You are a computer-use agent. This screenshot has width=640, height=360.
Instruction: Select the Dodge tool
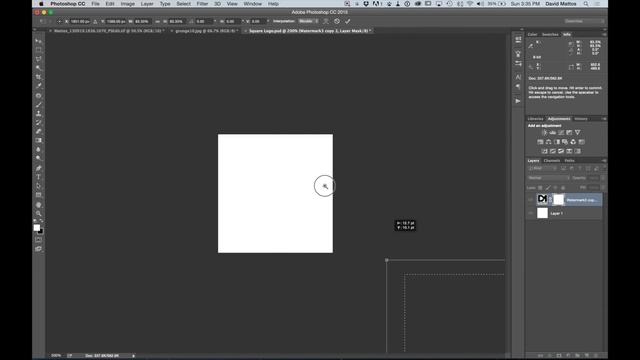tap(38, 158)
